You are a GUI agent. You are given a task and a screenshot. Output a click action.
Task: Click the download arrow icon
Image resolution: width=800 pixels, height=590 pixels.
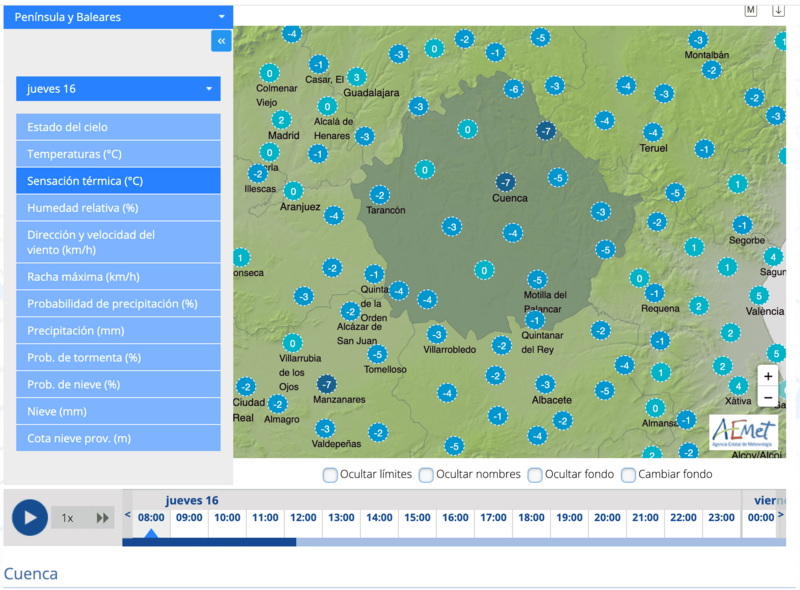(x=779, y=10)
